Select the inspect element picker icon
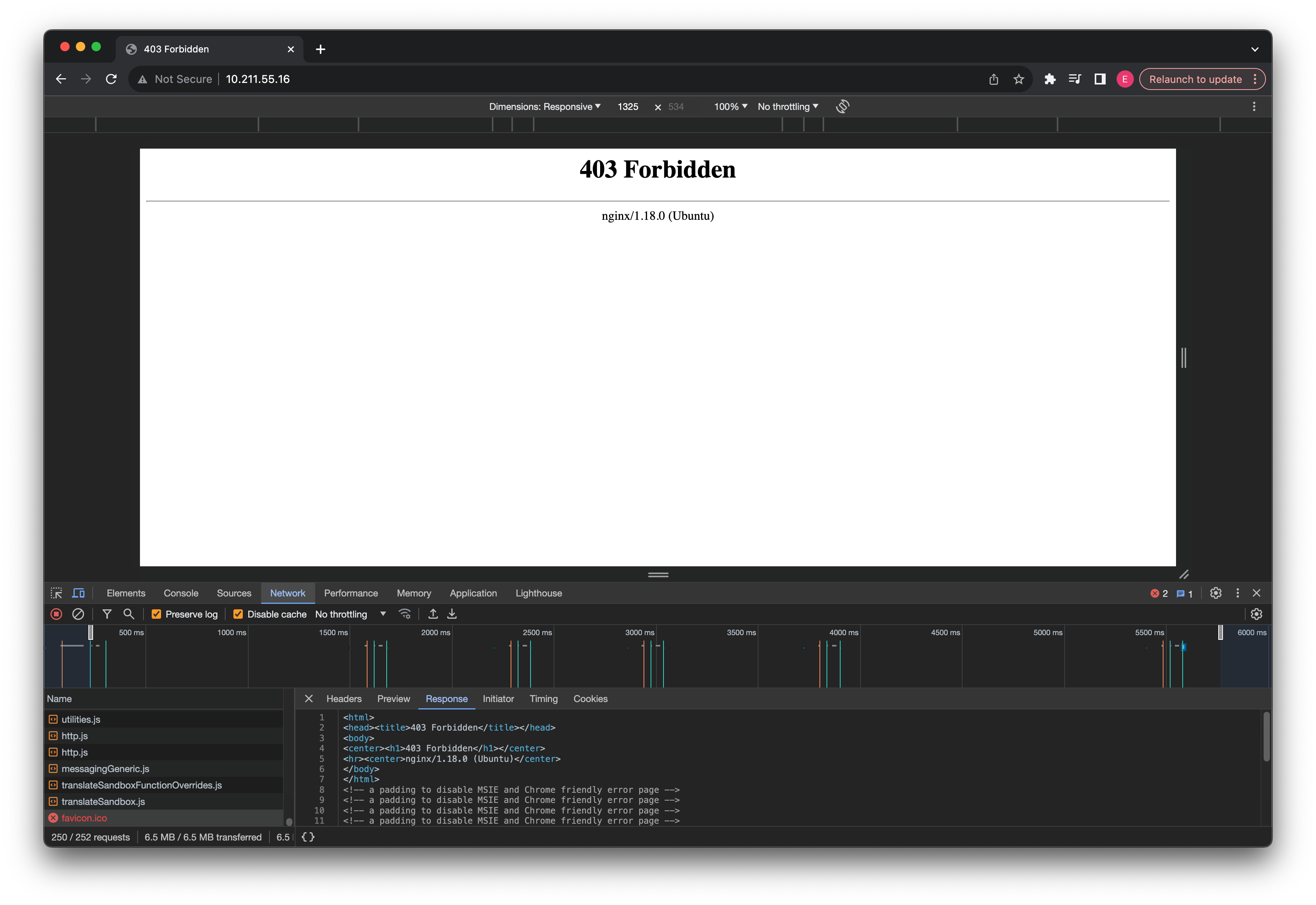 coord(56,593)
